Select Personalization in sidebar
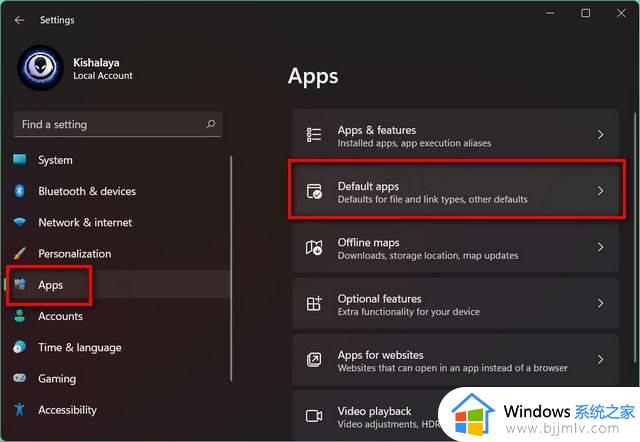Viewport: 640px width, 442px height. click(75, 253)
